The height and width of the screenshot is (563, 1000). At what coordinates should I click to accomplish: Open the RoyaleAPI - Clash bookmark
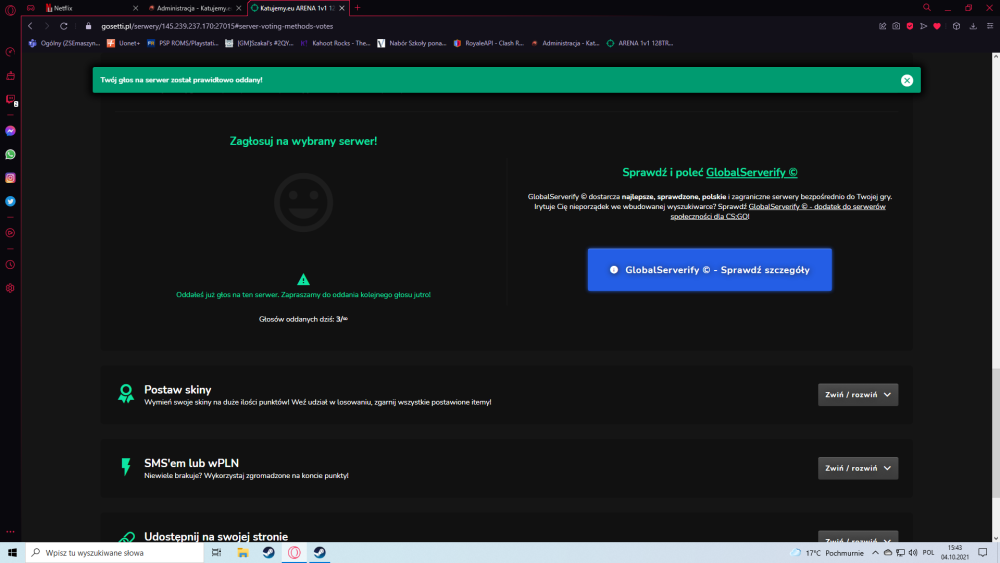(489, 43)
